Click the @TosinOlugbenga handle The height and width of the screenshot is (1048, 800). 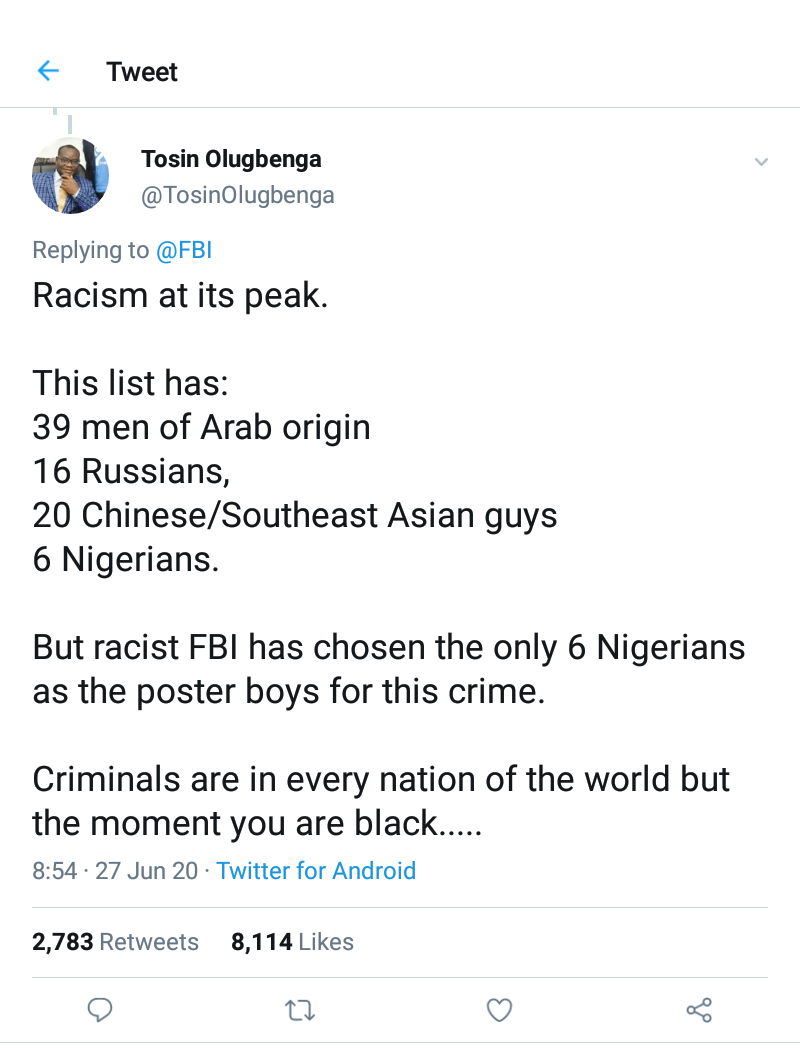[238, 195]
